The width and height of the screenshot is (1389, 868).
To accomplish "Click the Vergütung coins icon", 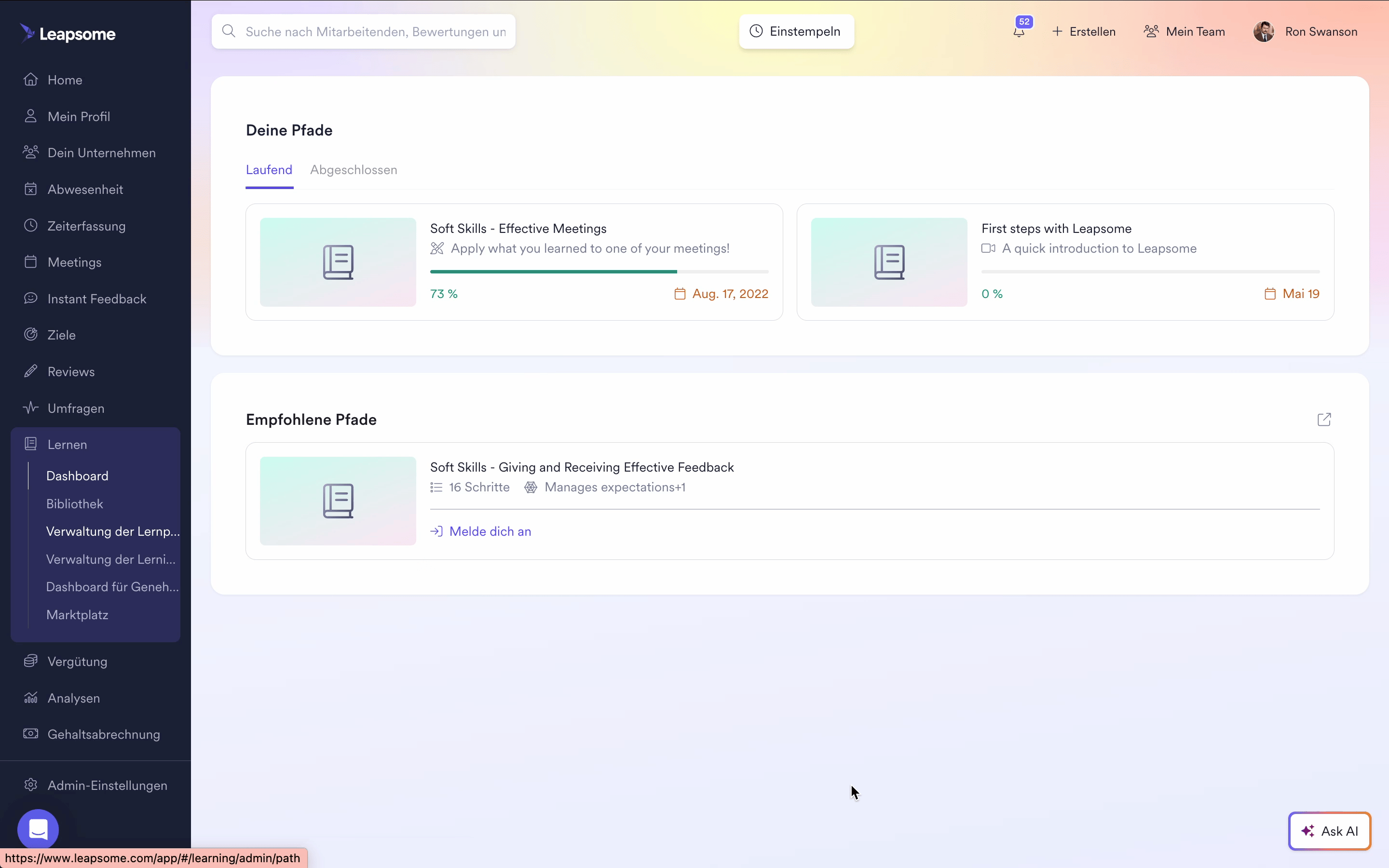I will pos(30,661).
